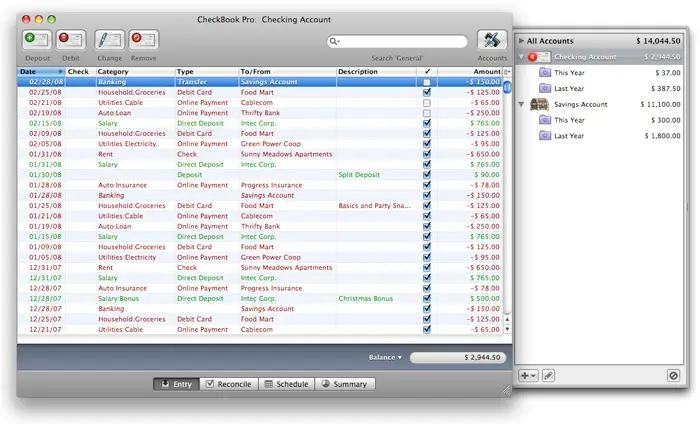Click the This Year folder icon under Checking
700x424 pixels.
[545, 72]
